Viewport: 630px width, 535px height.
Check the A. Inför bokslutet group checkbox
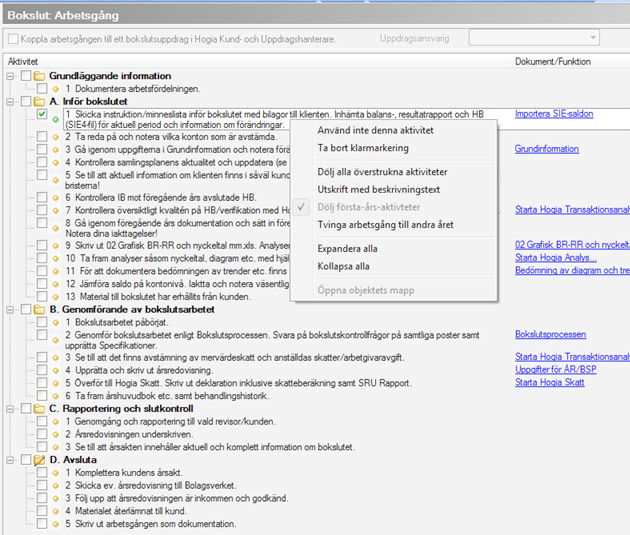[26, 101]
